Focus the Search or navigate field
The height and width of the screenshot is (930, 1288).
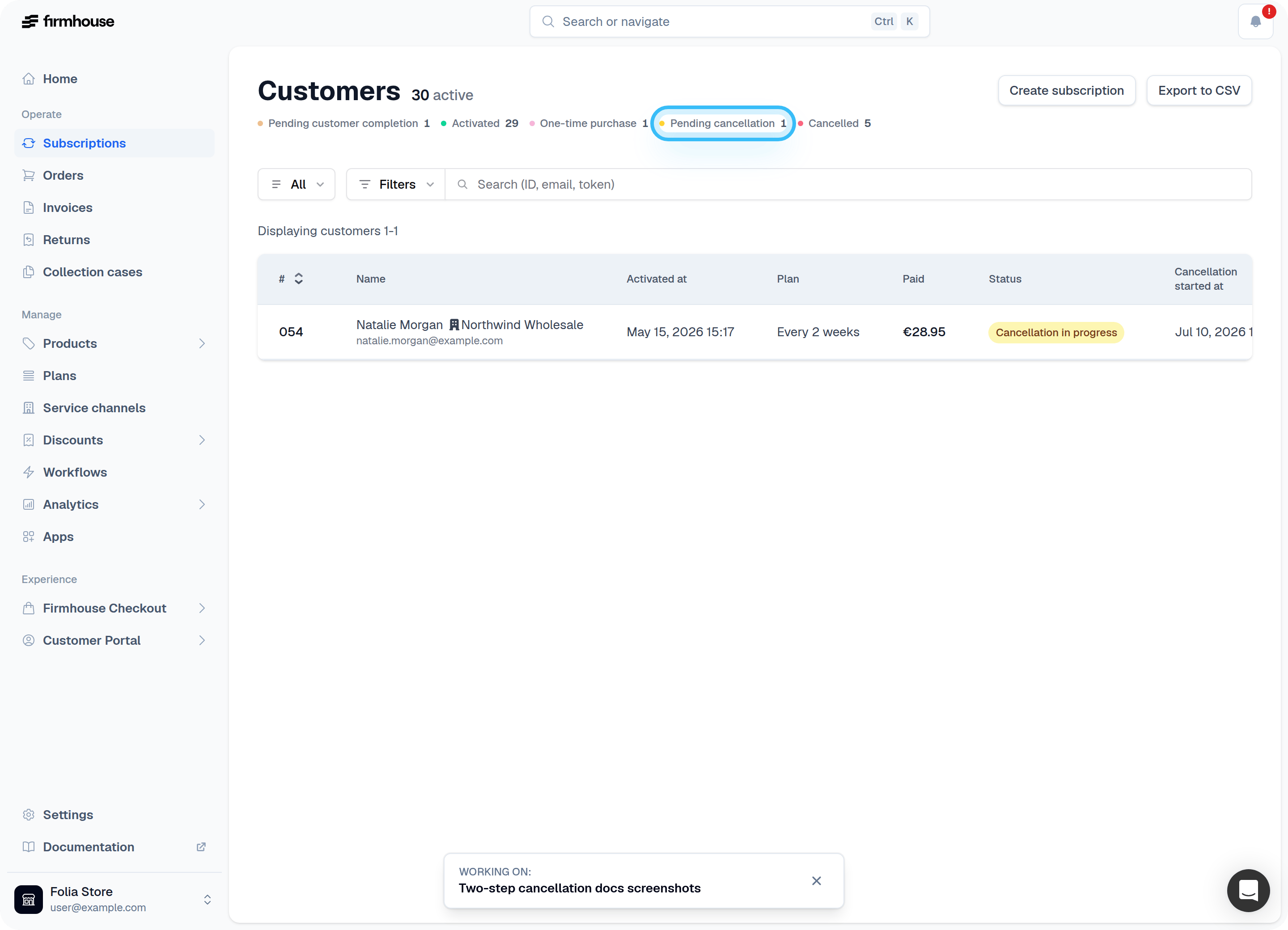click(729, 21)
